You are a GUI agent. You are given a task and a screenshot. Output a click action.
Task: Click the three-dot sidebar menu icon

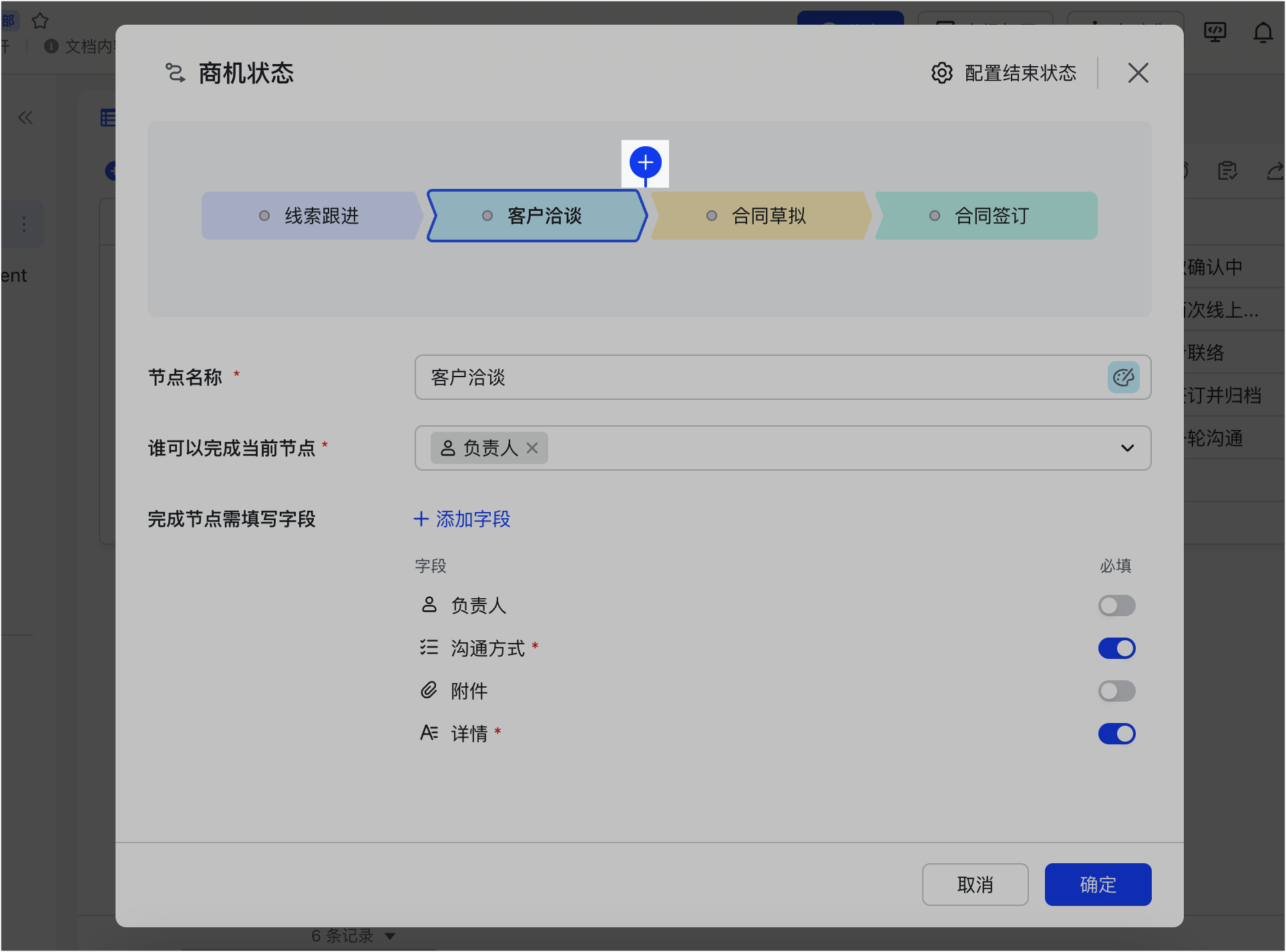(x=24, y=224)
